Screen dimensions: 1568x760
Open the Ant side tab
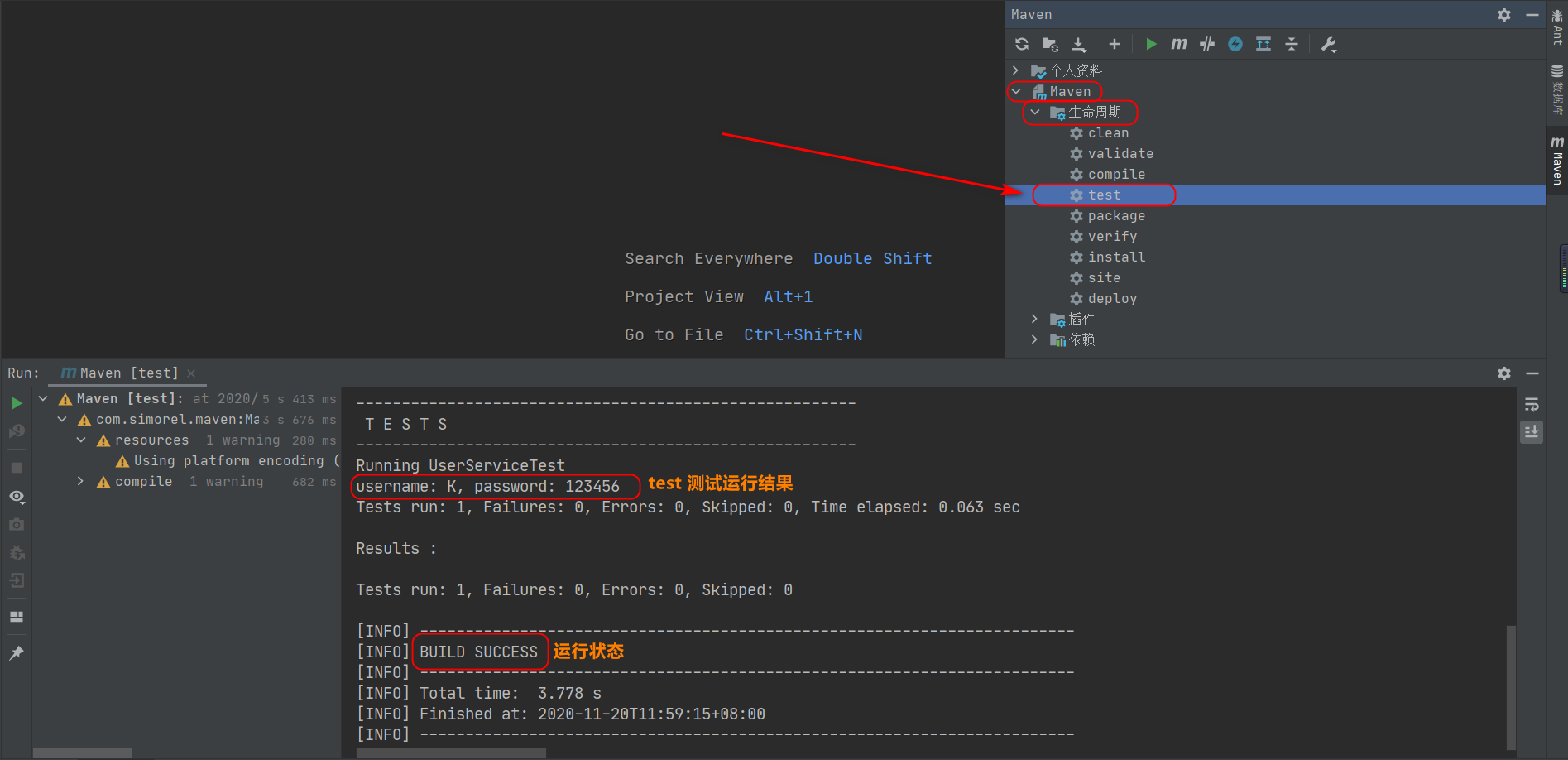coord(1557,26)
